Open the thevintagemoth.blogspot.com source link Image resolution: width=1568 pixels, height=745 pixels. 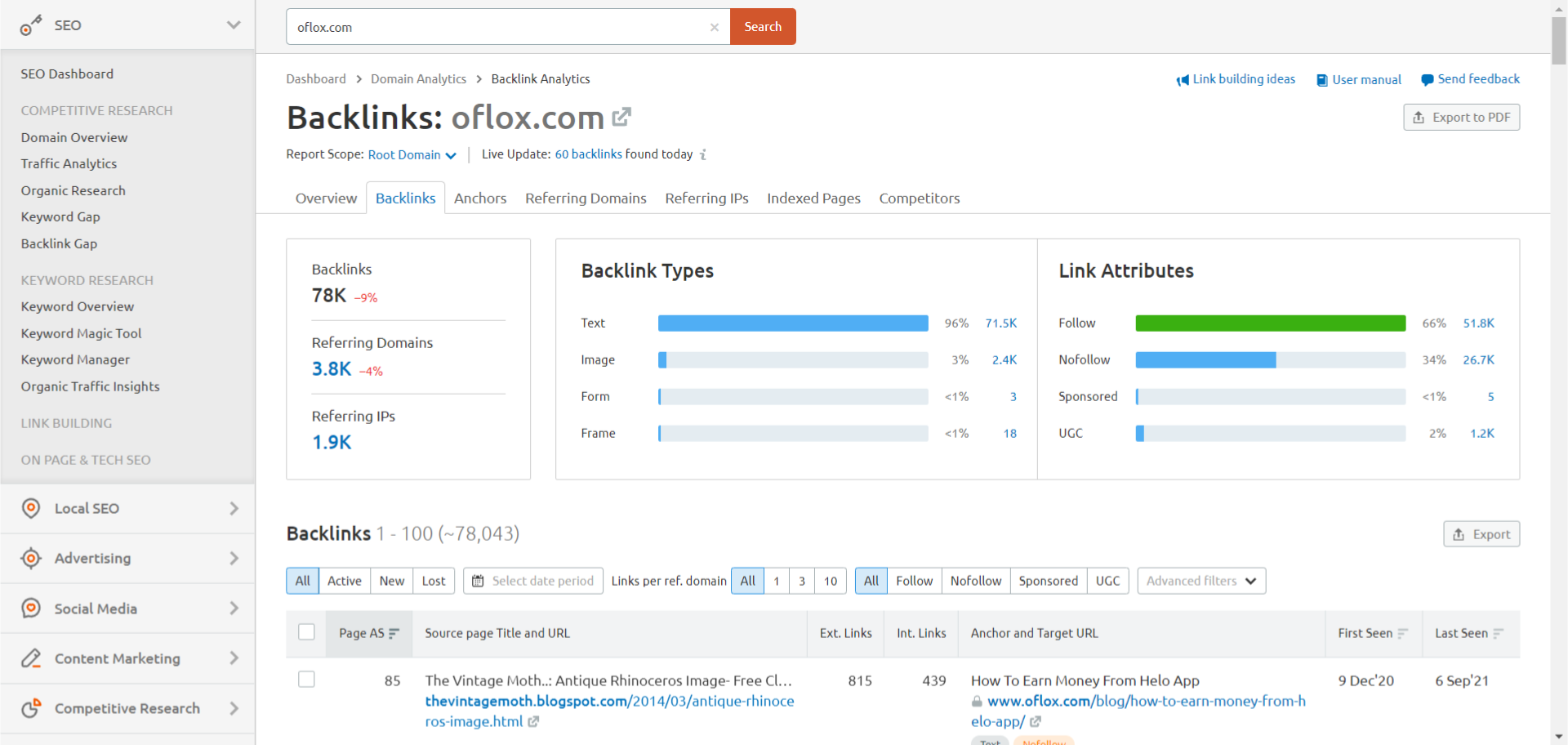coord(526,701)
